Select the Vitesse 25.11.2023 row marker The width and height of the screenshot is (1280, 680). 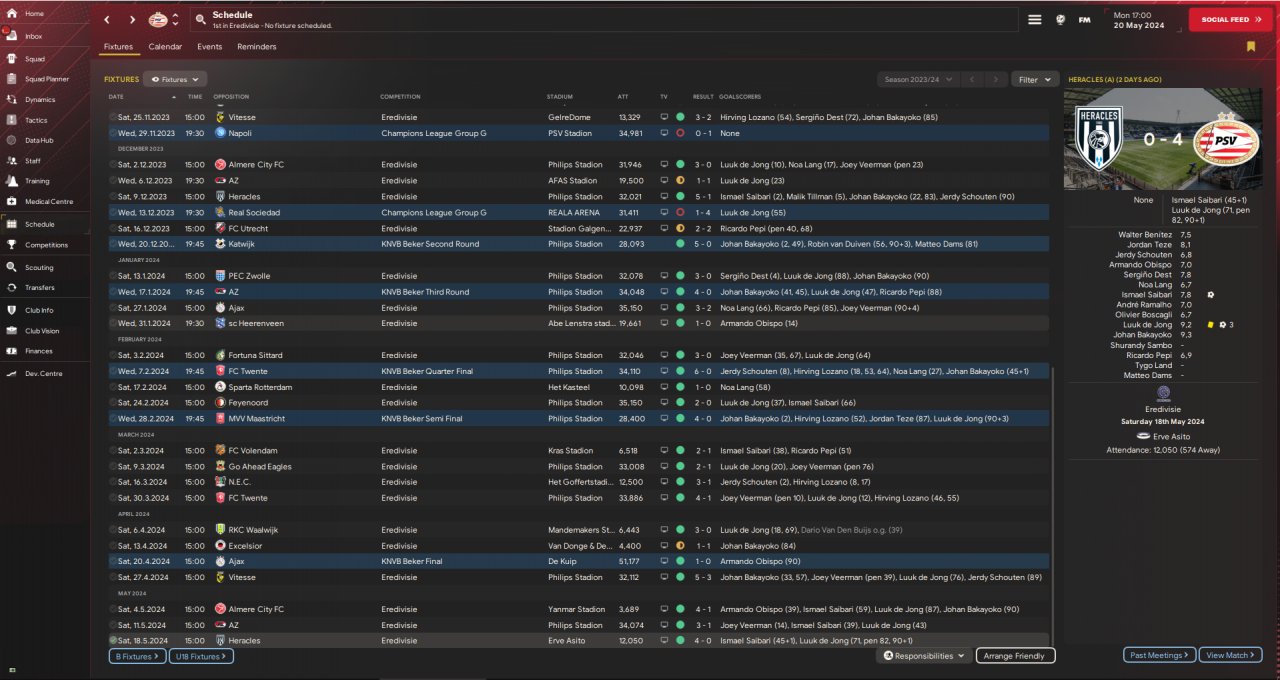pyautogui.click(x=113, y=117)
